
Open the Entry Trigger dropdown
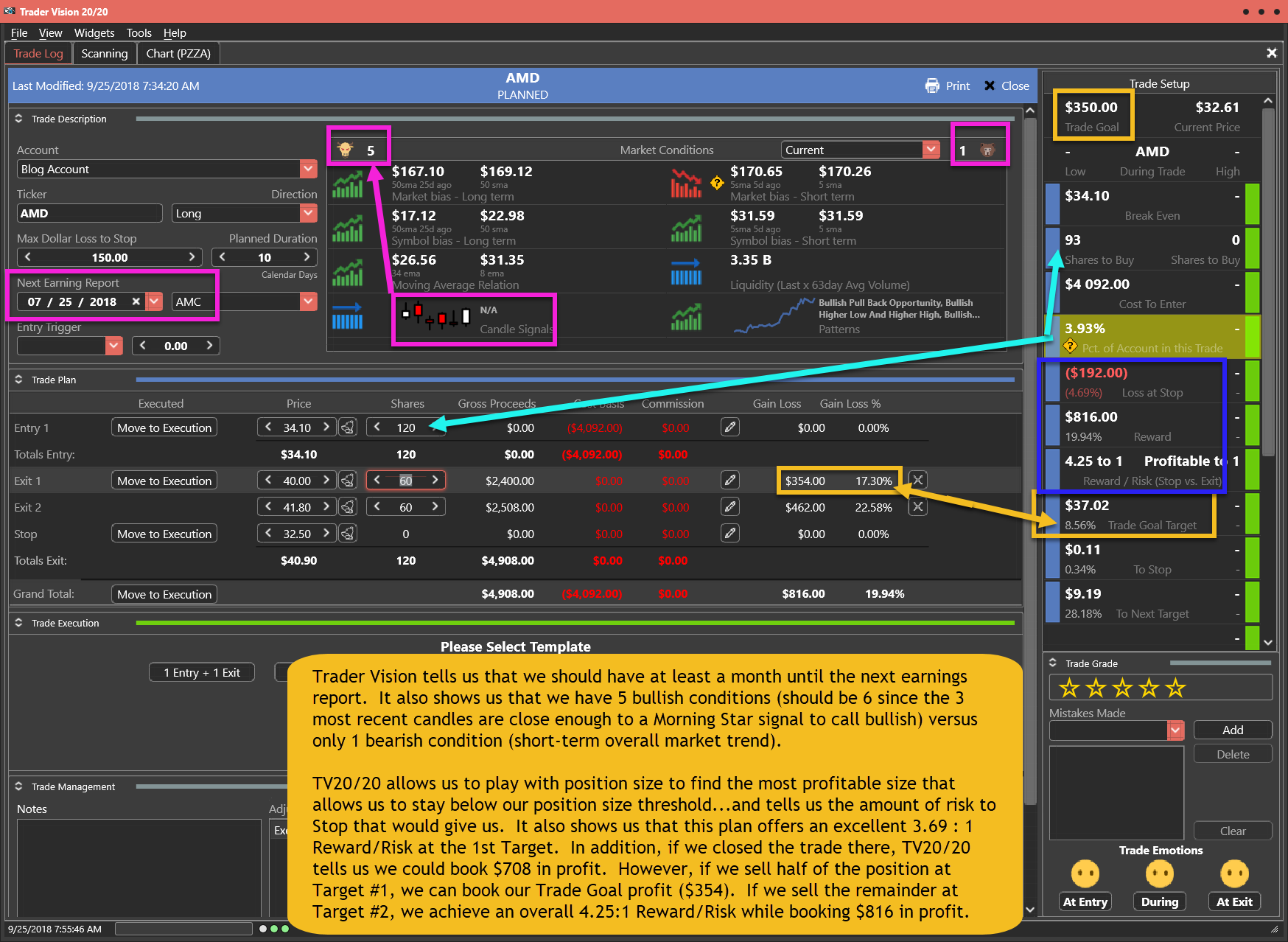113,346
